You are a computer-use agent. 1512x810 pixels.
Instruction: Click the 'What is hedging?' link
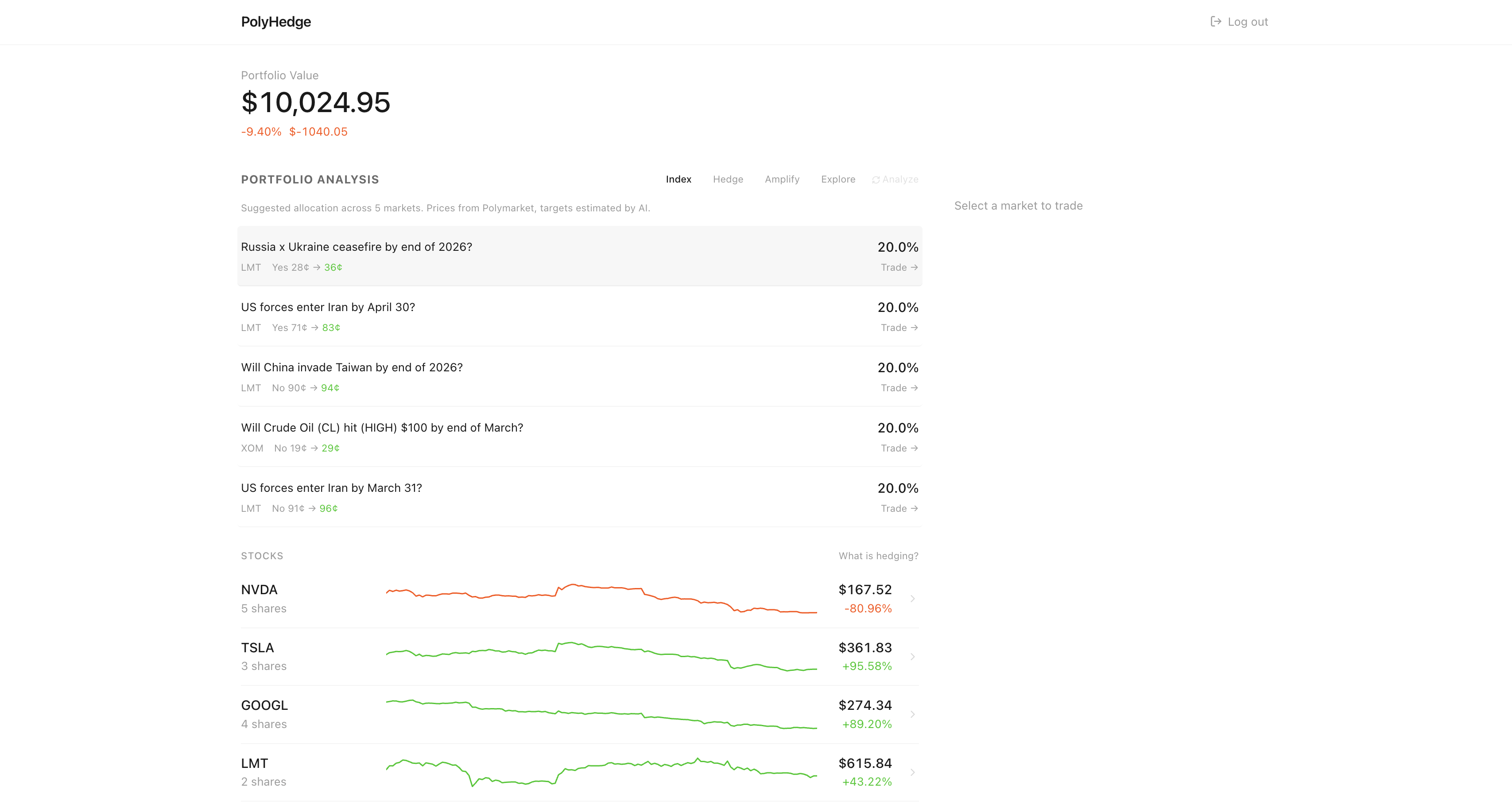(878, 556)
